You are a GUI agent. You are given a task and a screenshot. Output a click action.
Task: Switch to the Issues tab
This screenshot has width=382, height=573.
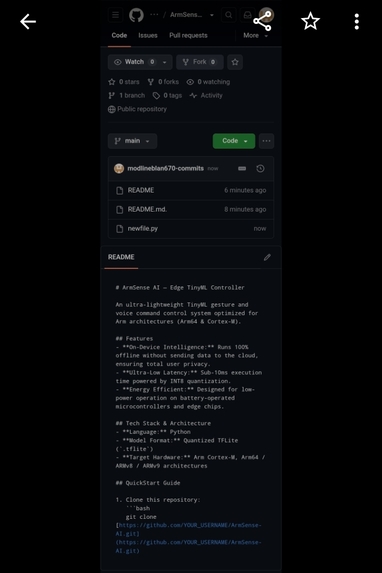(x=148, y=35)
